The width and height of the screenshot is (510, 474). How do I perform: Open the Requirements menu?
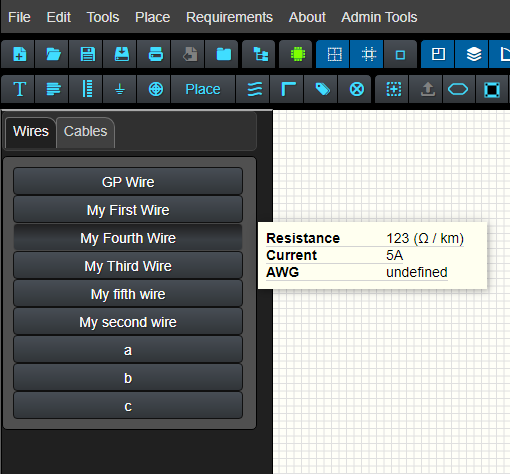pyautogui.click(x=229, y=17)
